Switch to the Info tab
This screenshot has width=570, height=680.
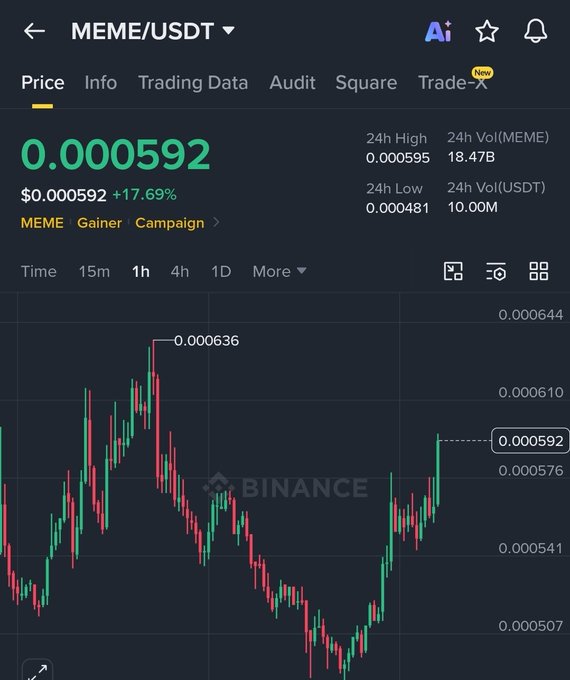[x=101, y=82]
